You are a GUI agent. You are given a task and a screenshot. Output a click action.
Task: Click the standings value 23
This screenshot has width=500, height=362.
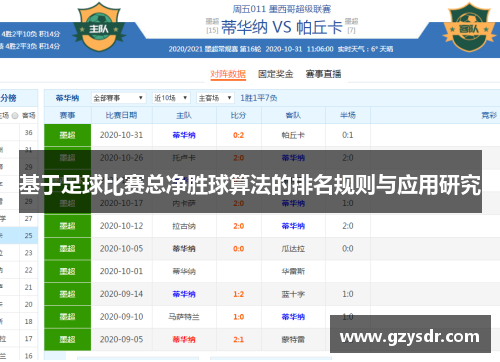(x=29, y=253)
